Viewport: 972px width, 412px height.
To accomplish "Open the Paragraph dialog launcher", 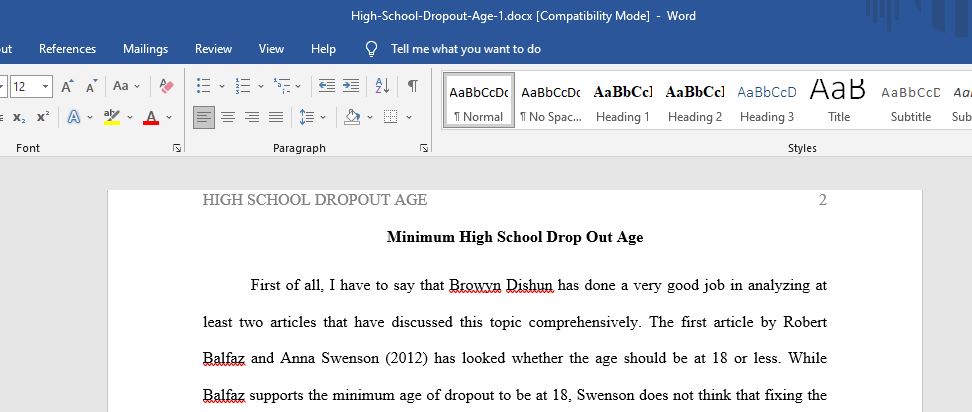I will point(424,148).
